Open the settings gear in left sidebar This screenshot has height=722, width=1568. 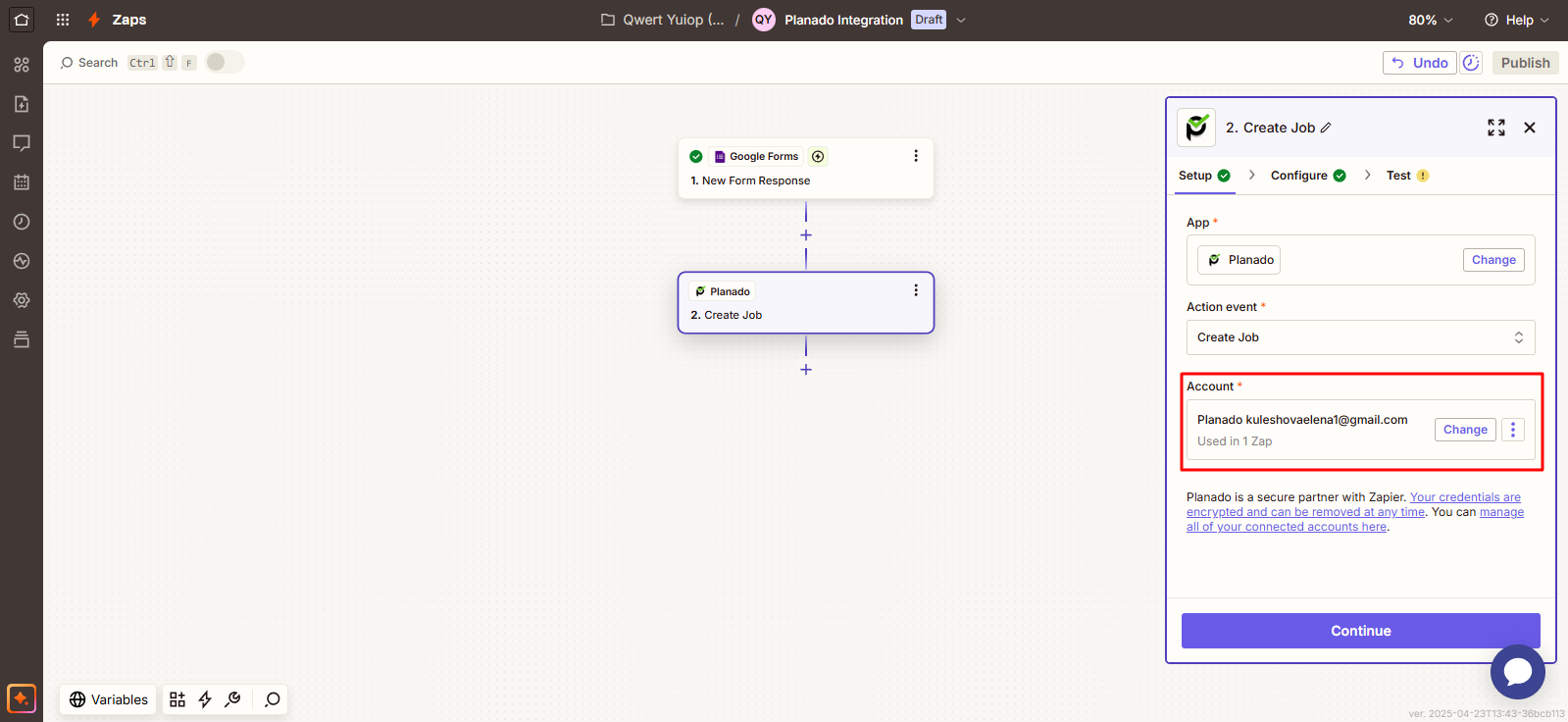tap(22, 300)
